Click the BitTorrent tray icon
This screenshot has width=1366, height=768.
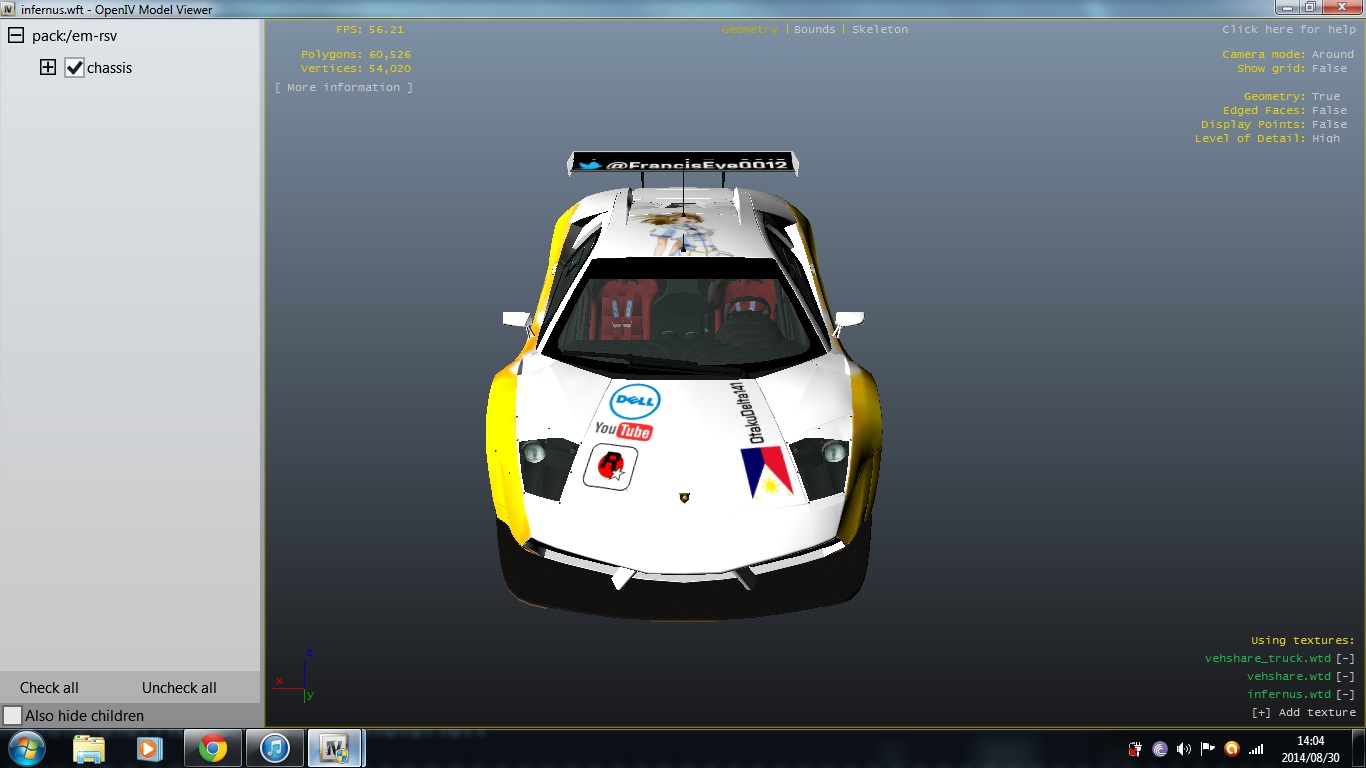[1160, 748]
